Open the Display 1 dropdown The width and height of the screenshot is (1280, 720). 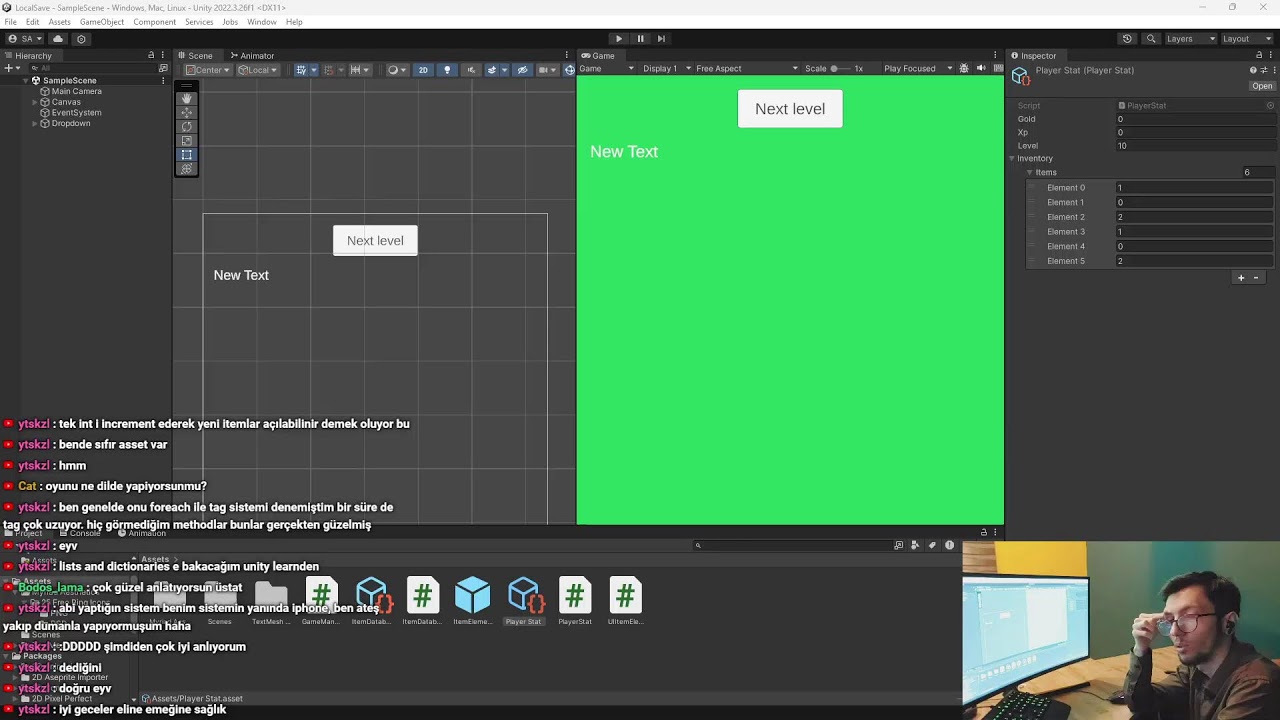click(x=664, y=68)
